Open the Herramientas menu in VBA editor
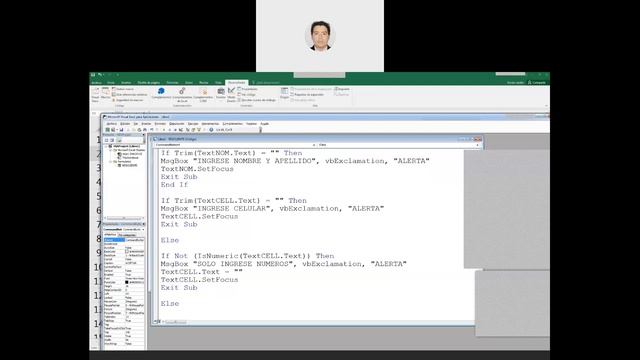This screenshot has width=640, height=360. [210, 124]
